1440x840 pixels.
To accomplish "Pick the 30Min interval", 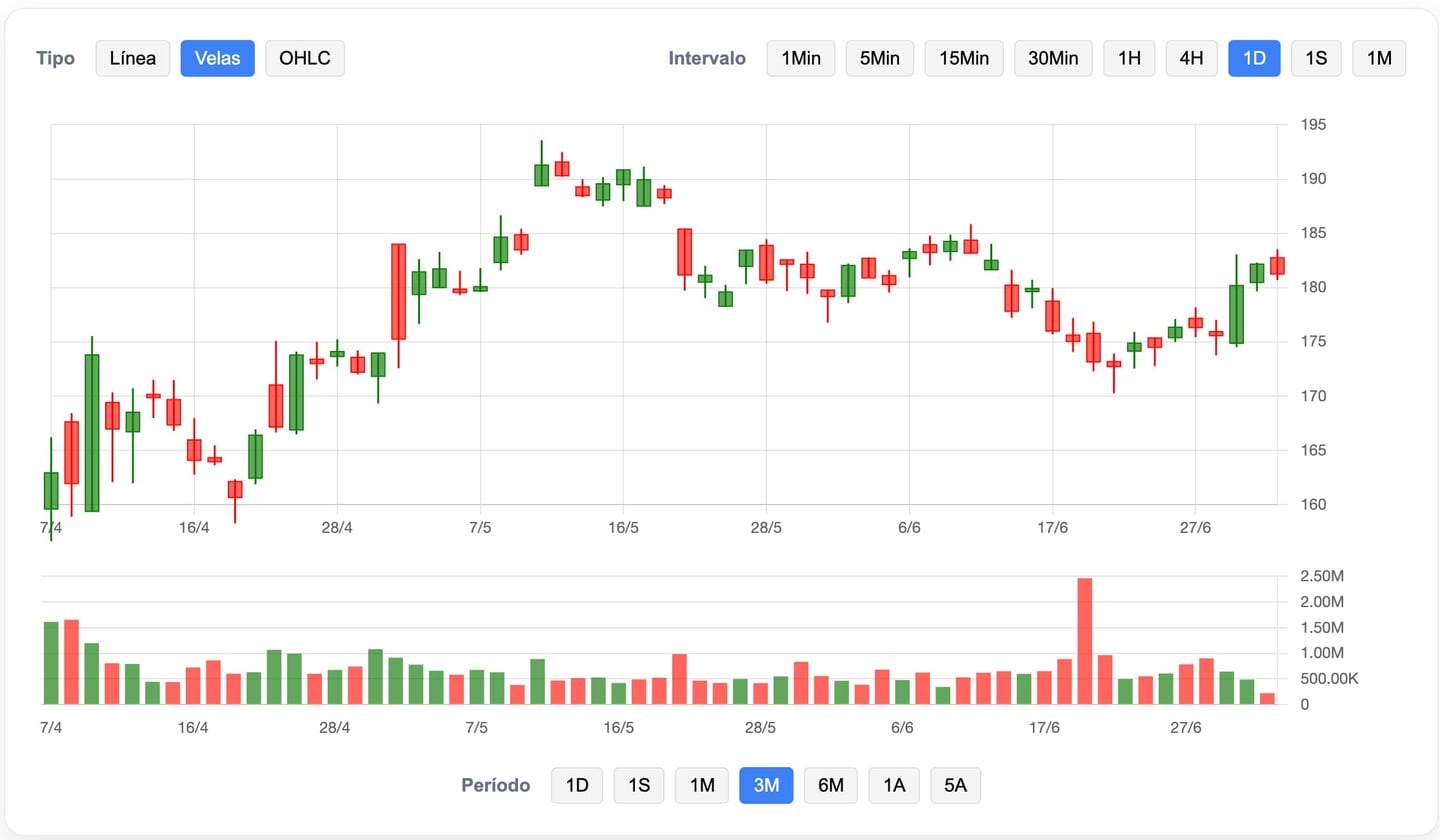I will point(1053,58).
